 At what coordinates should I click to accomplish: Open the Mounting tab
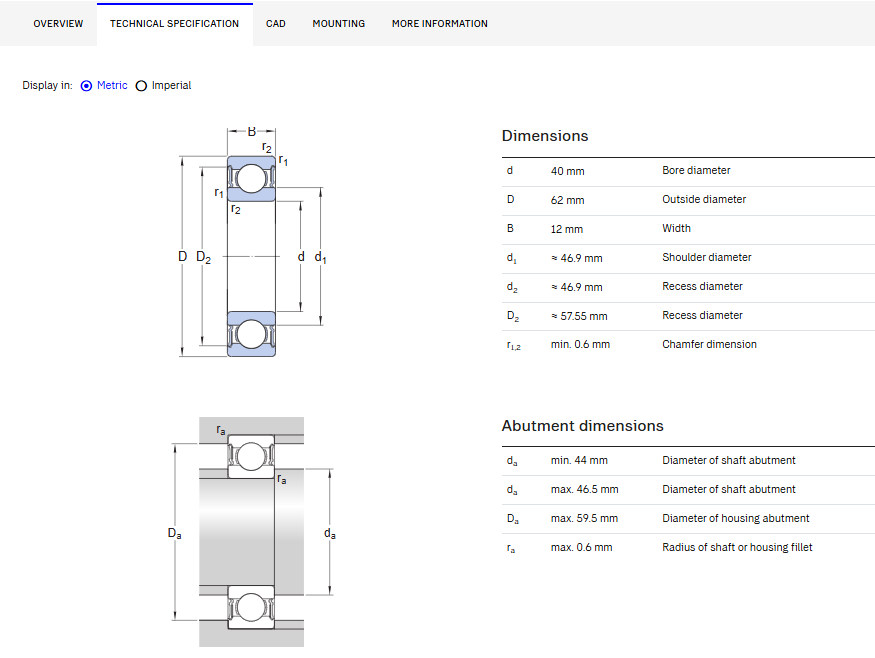click(339, 23)
